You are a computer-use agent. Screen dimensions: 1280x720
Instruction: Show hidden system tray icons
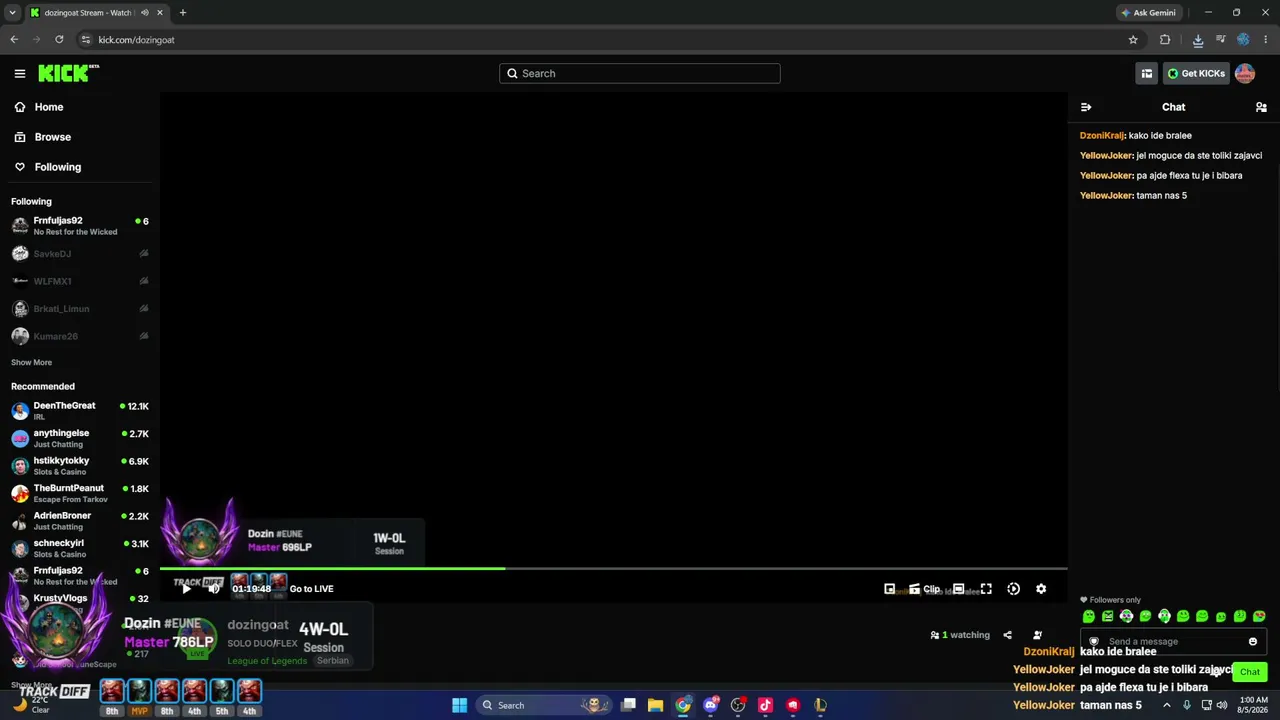[1166, 705]
